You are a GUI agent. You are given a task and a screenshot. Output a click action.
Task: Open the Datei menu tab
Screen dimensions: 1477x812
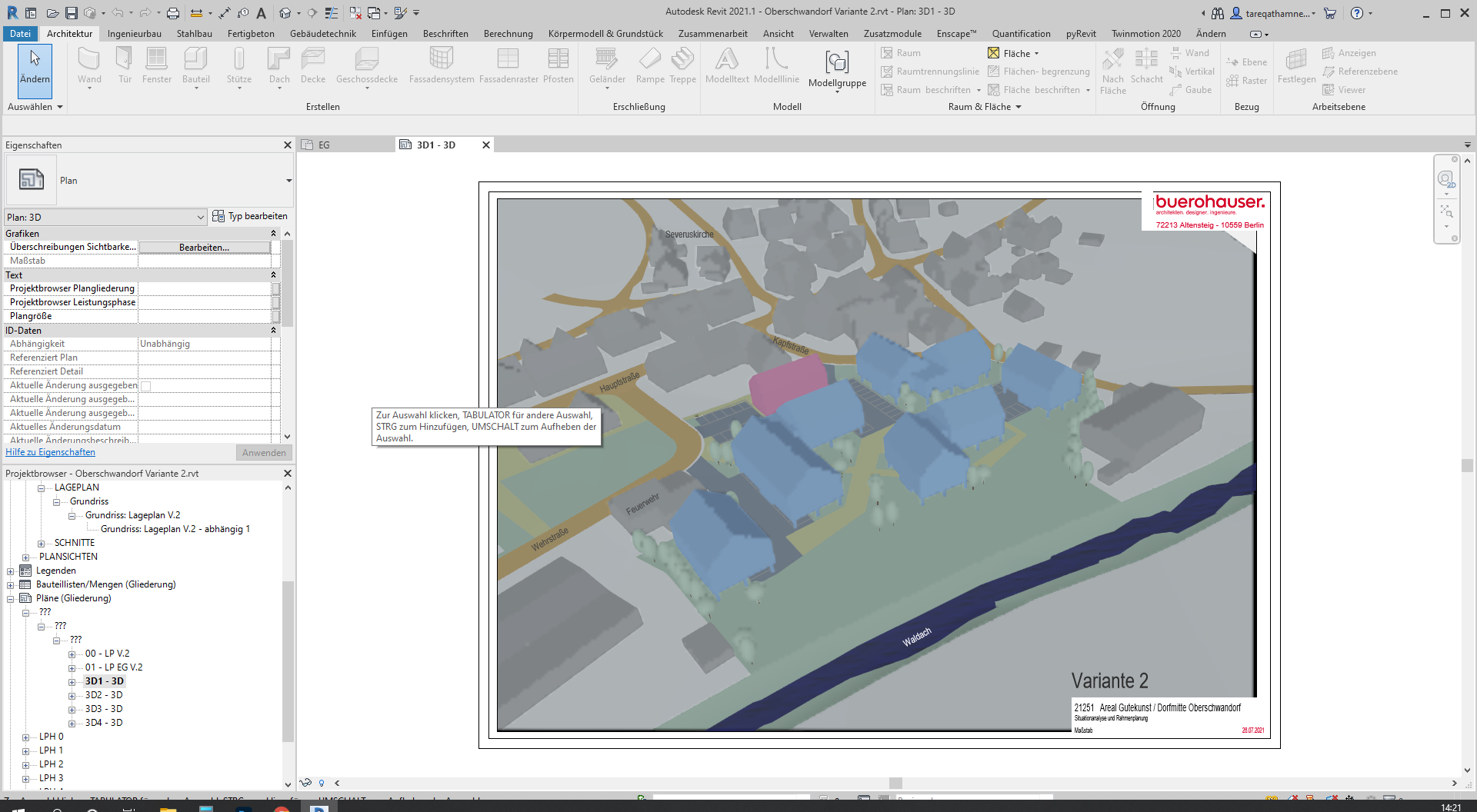21,34
